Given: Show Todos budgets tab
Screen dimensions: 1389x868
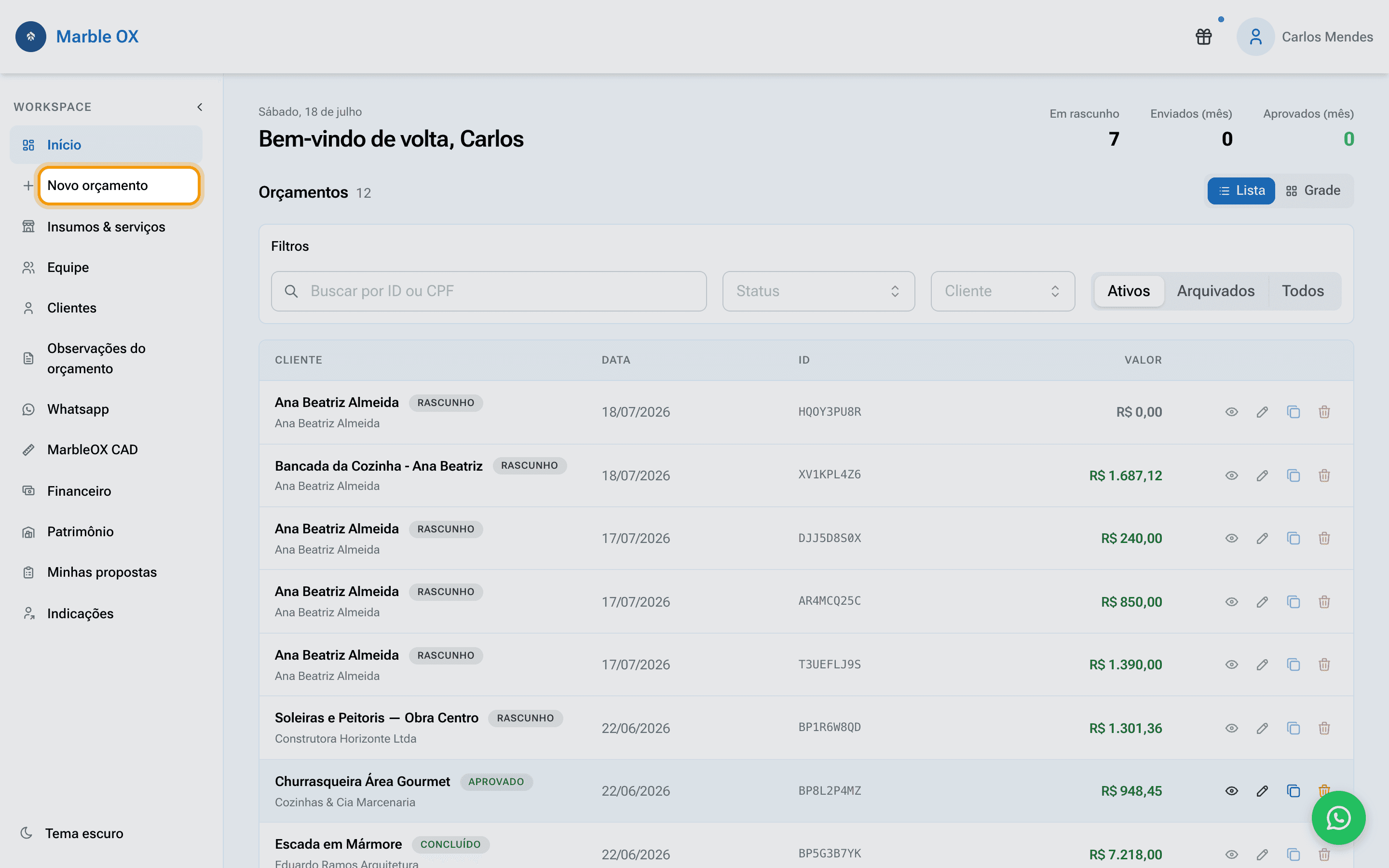Looking at the screenshot, I should pyautogui.click(x=1303, y=291).
